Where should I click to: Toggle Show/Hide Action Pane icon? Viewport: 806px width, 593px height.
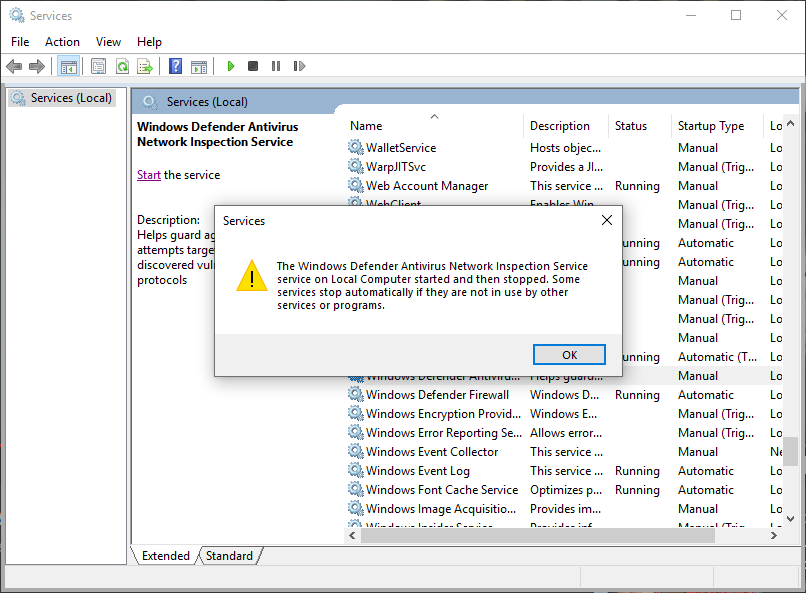(199, 67)
